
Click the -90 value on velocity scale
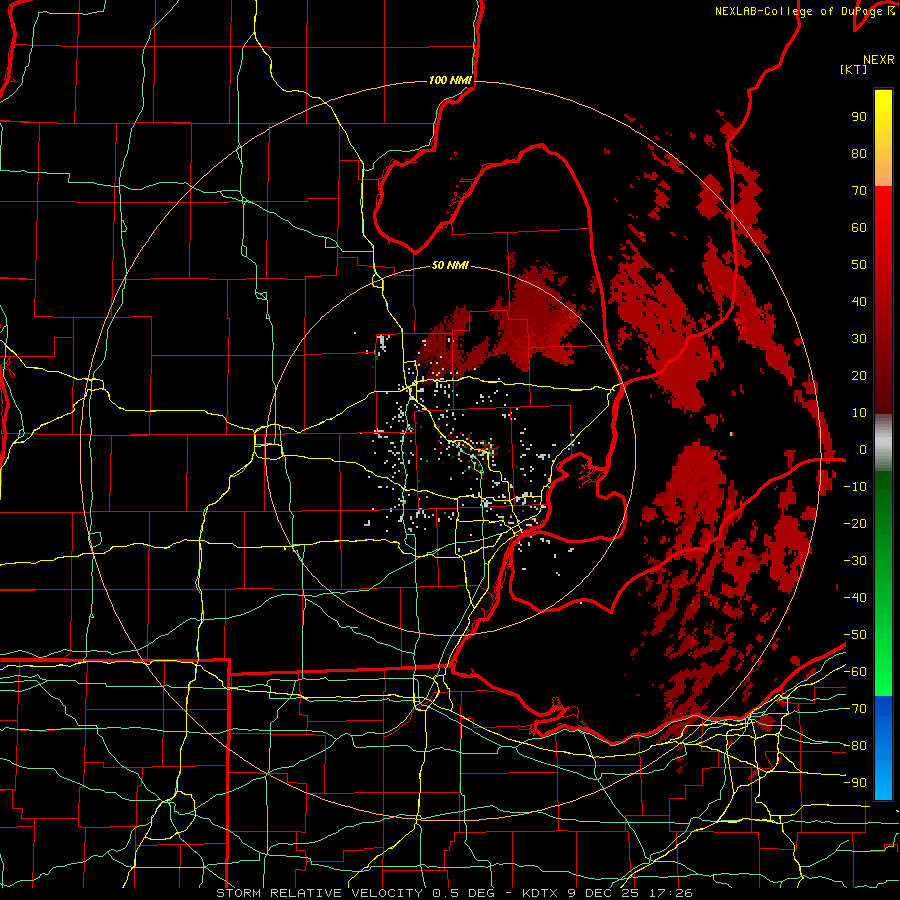[855, 783]
